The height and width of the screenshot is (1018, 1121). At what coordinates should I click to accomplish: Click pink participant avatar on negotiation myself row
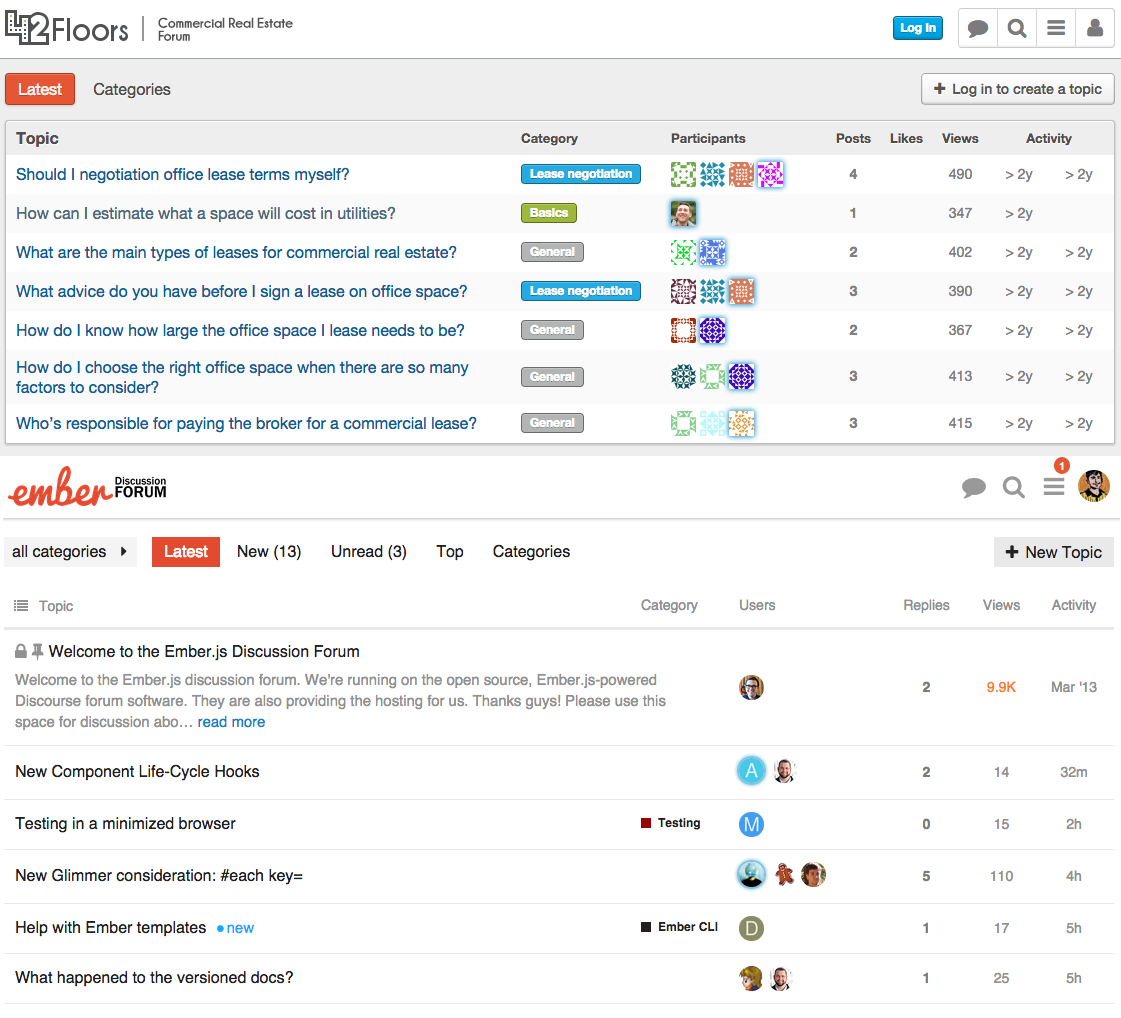(x=770, y=174)
